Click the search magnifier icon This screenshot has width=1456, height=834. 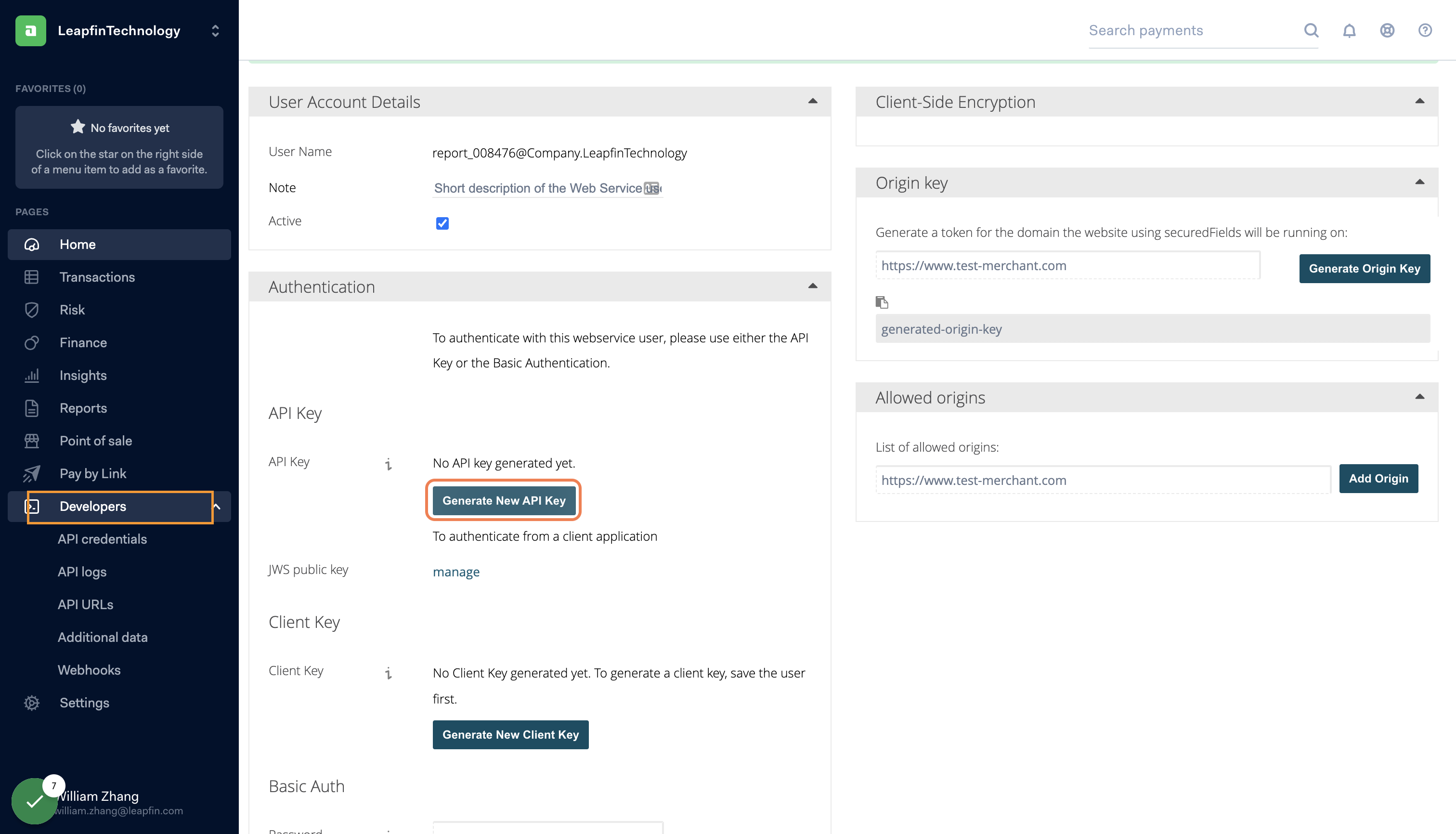[1311, 30]
